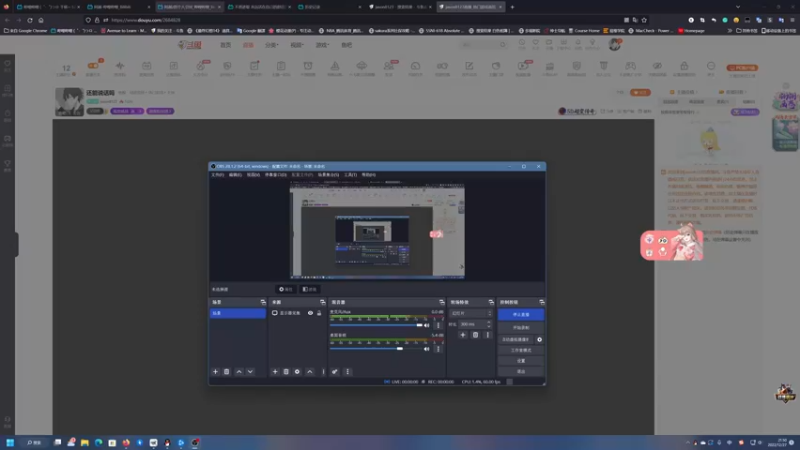This screenshot has width=800, height=450.
Task: Open virtual camera settings gear icon
Action: 539,339
